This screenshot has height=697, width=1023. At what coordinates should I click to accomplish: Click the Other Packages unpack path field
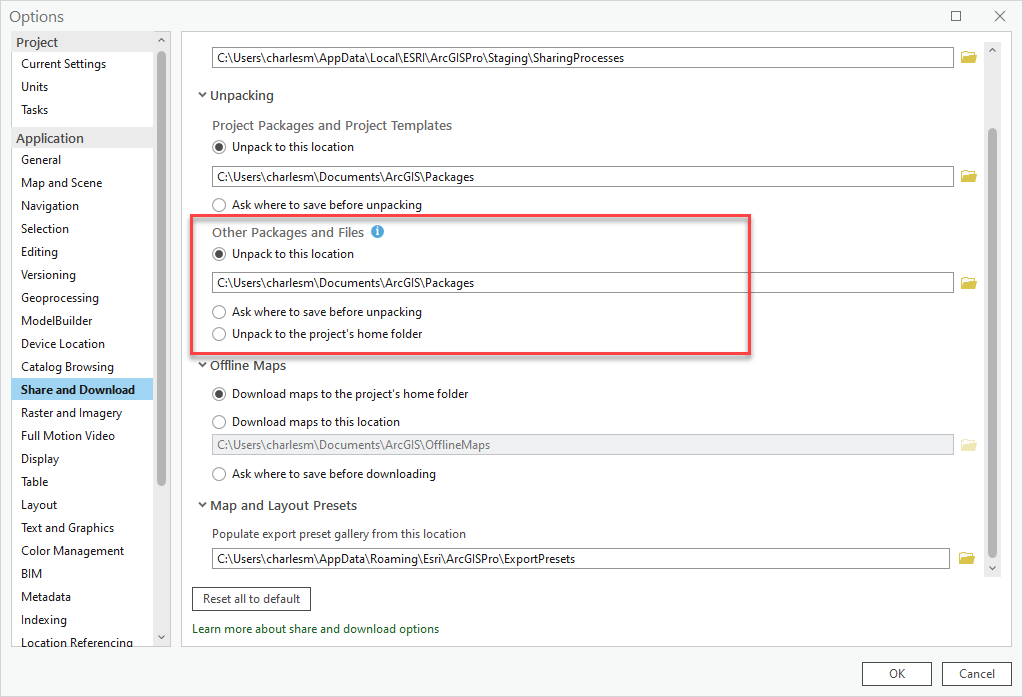click(582, 283)
